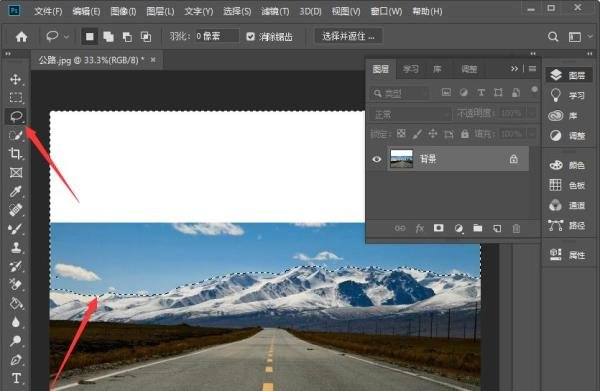Expand hidden tabs with double chevron
Viewport: 600px width, 391px height.
[x=514, y=69]
